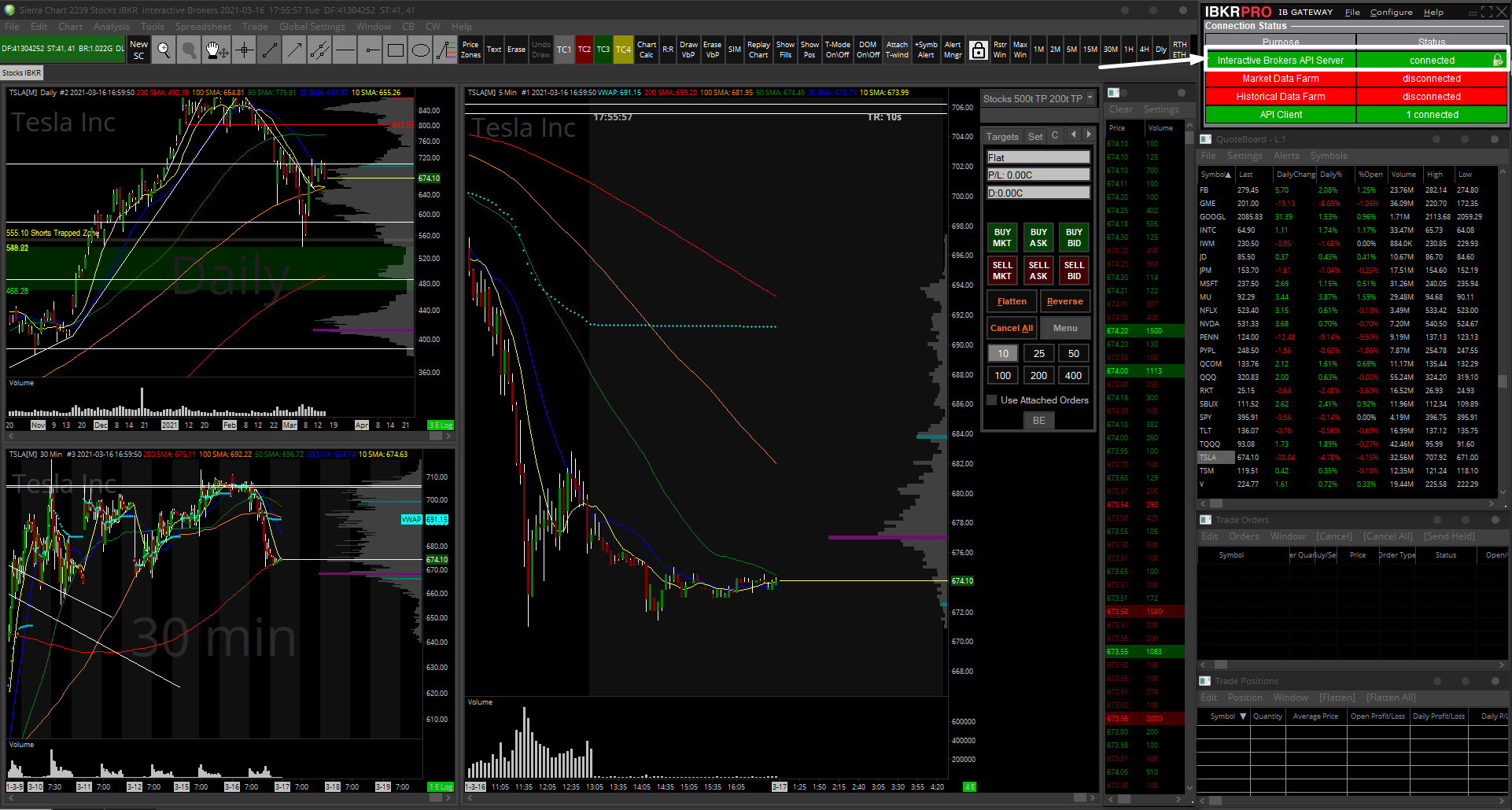
Task: Open the Targets tab in trade window
Action: [1002, 136]
